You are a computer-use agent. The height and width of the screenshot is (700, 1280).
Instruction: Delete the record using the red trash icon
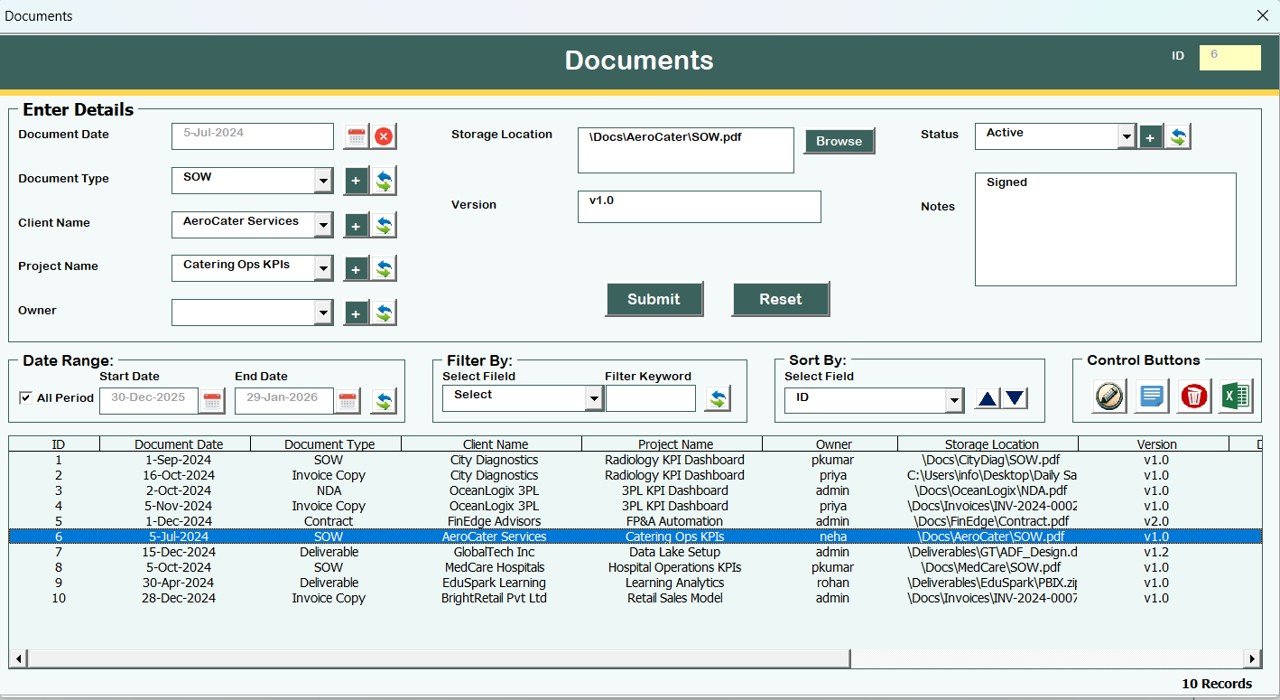(x=1194, y=396)
